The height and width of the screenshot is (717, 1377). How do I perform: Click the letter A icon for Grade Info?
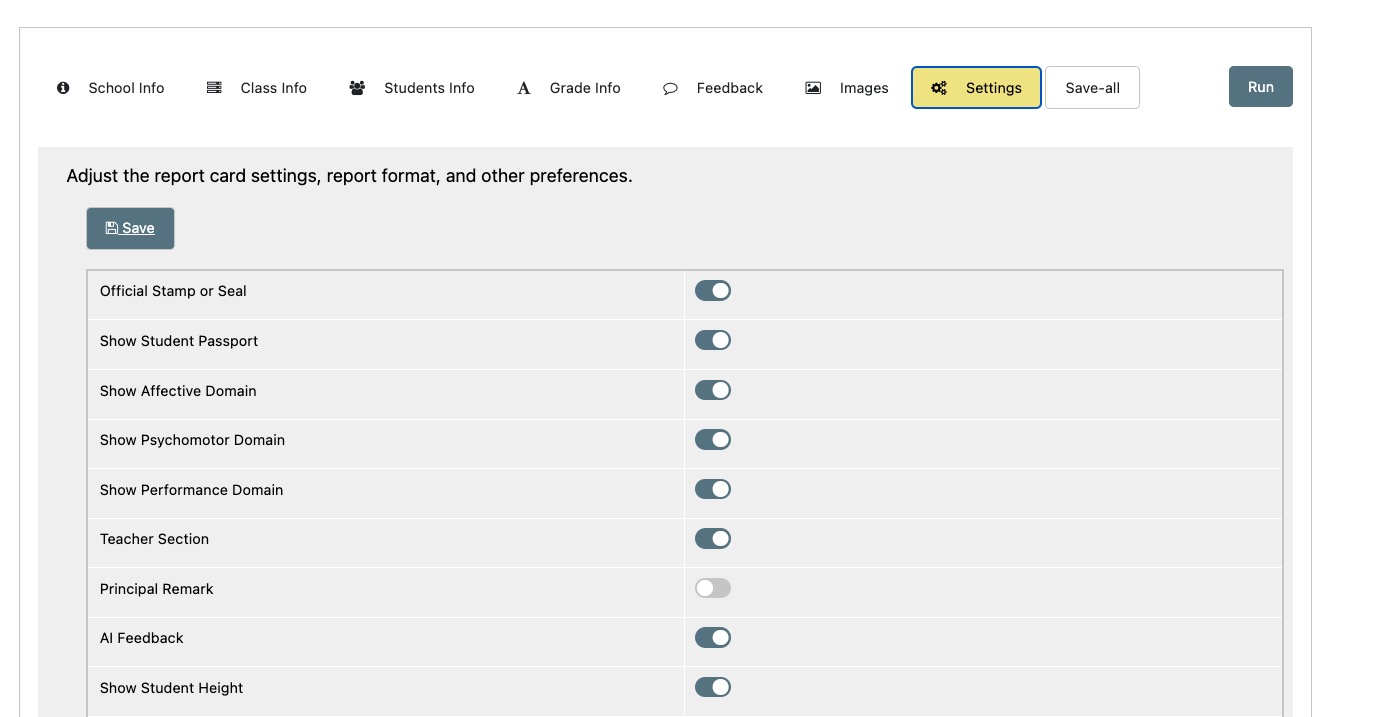point(523,88)
